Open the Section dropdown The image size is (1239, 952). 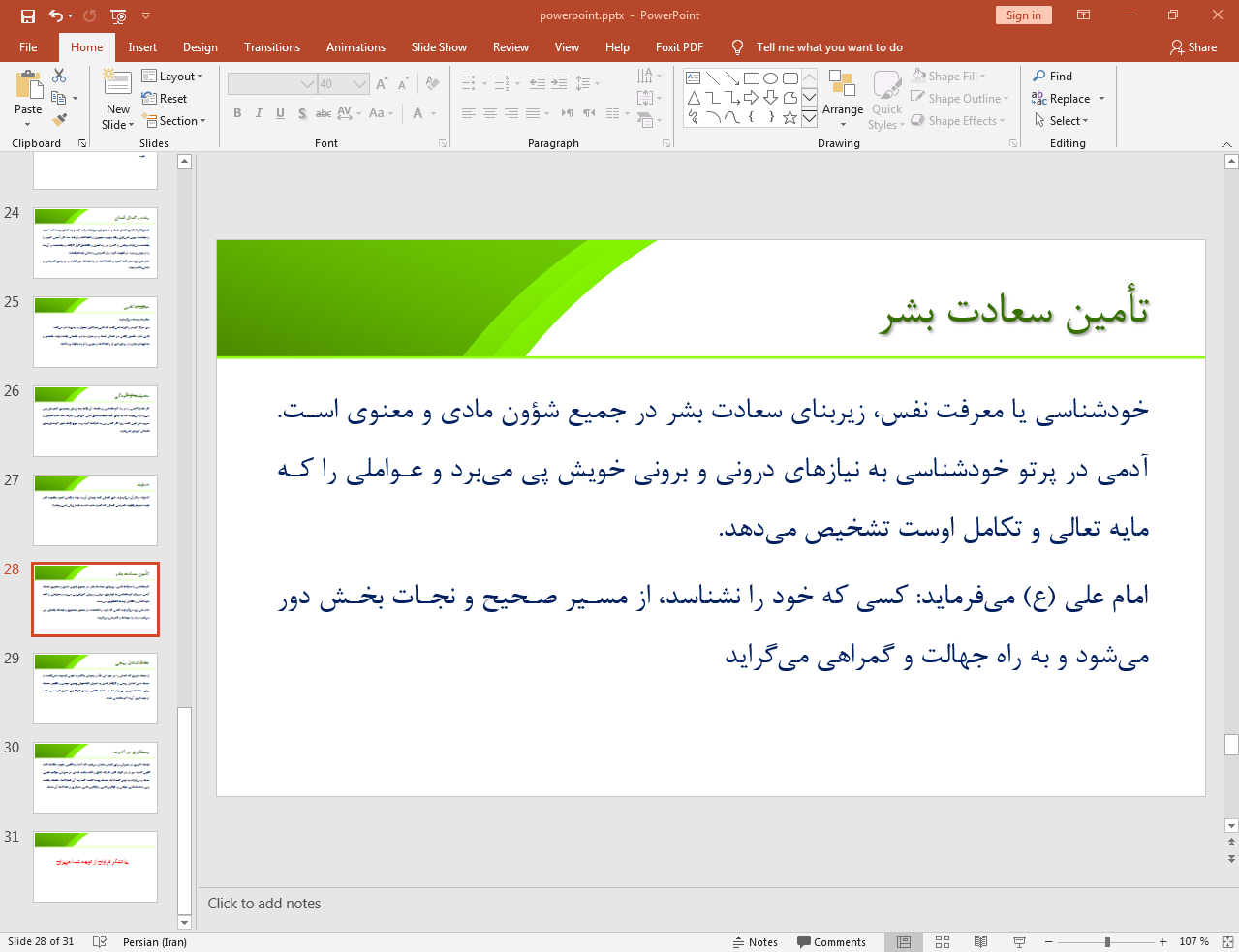pos(174,121)
